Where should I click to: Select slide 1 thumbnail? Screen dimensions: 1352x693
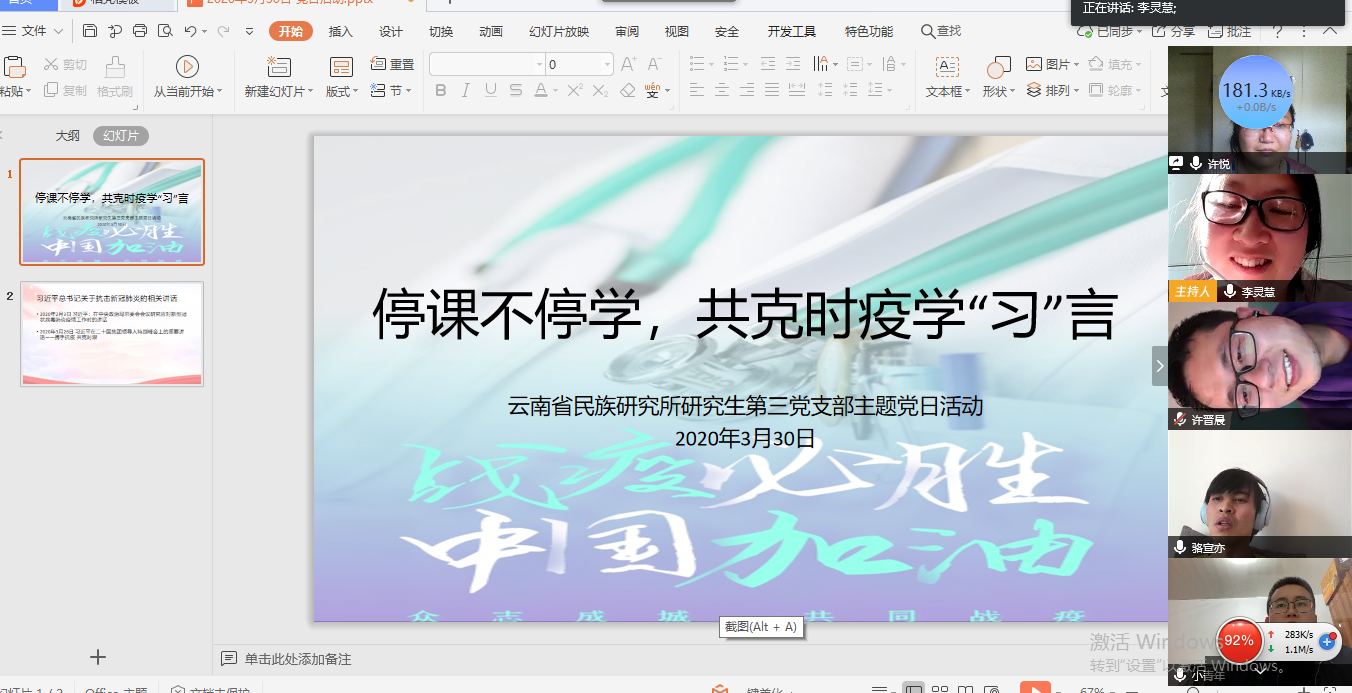coord(112,211)
